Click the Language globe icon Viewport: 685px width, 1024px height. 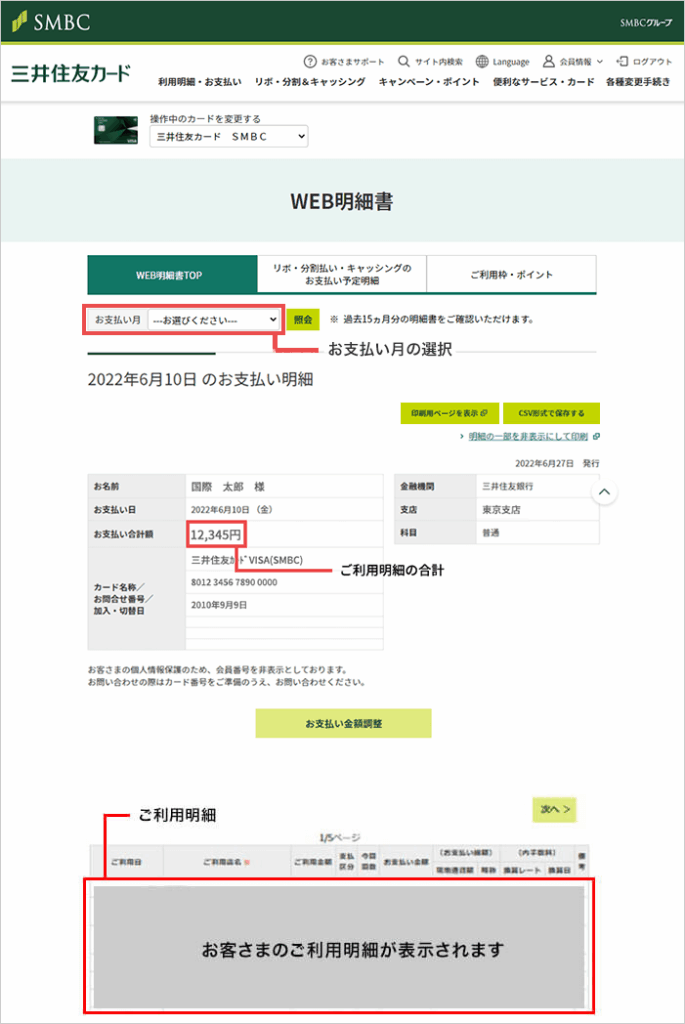pos(483,61)
